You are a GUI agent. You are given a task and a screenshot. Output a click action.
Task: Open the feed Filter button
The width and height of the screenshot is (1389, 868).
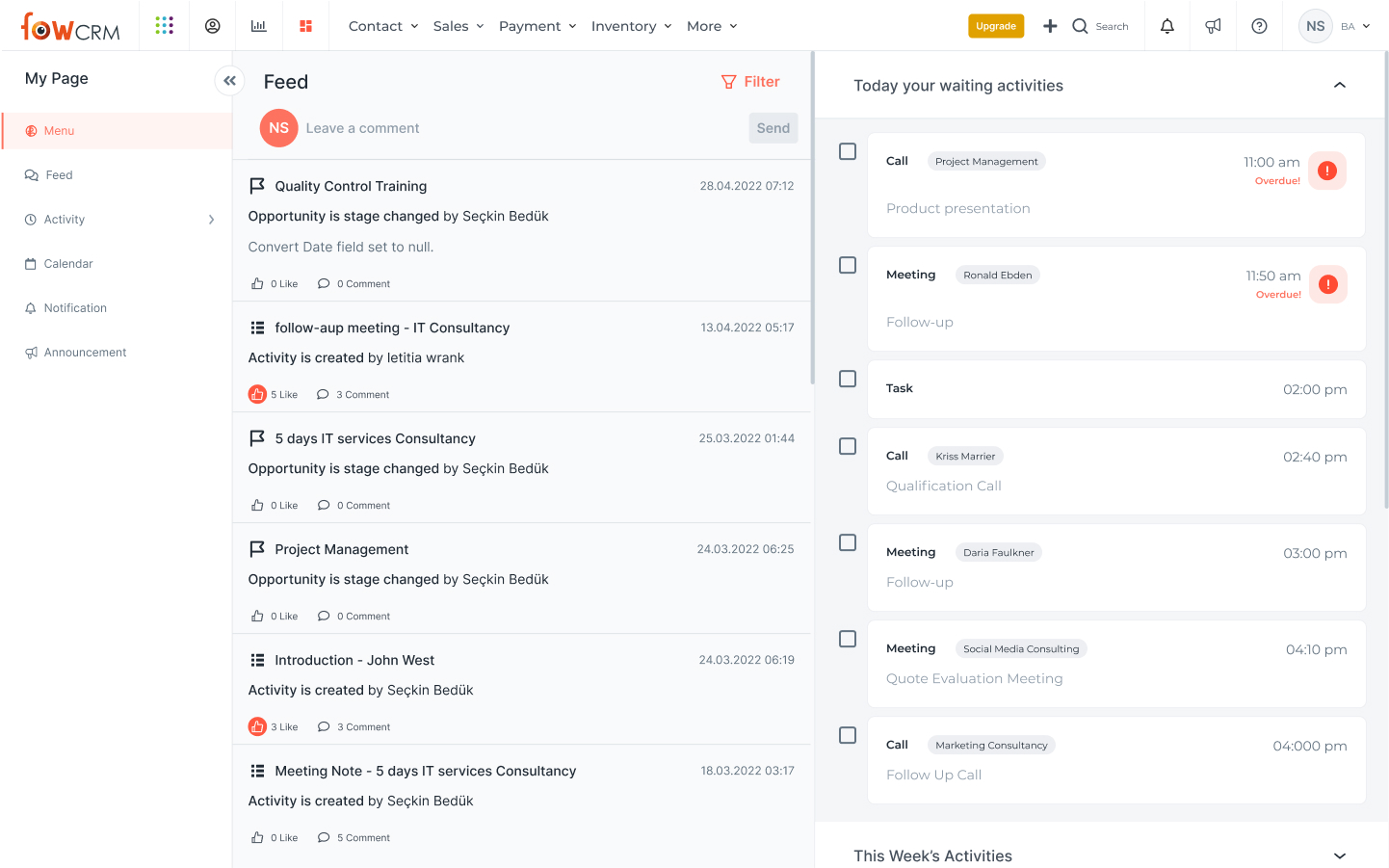point(750,82)
